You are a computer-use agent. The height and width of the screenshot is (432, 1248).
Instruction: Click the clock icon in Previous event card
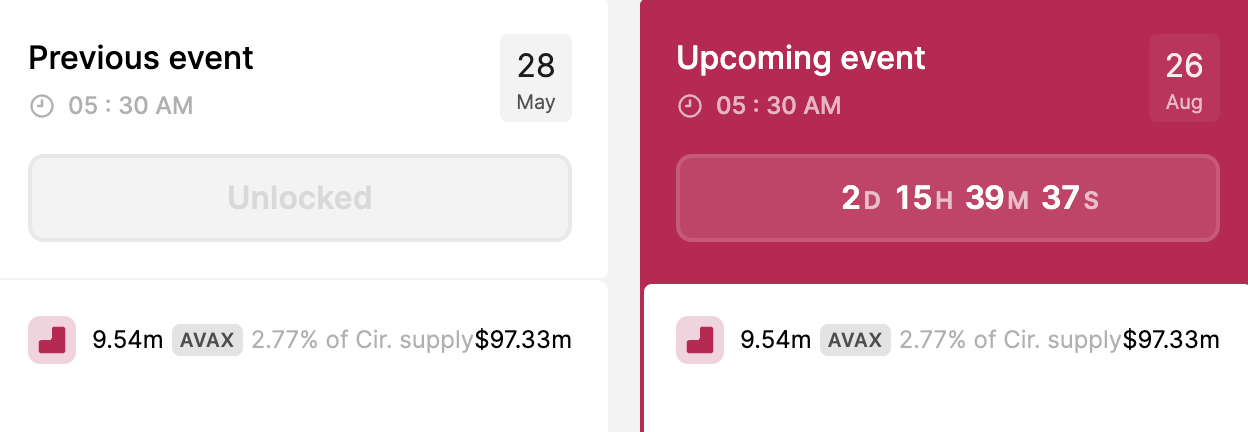coord(41,105)
